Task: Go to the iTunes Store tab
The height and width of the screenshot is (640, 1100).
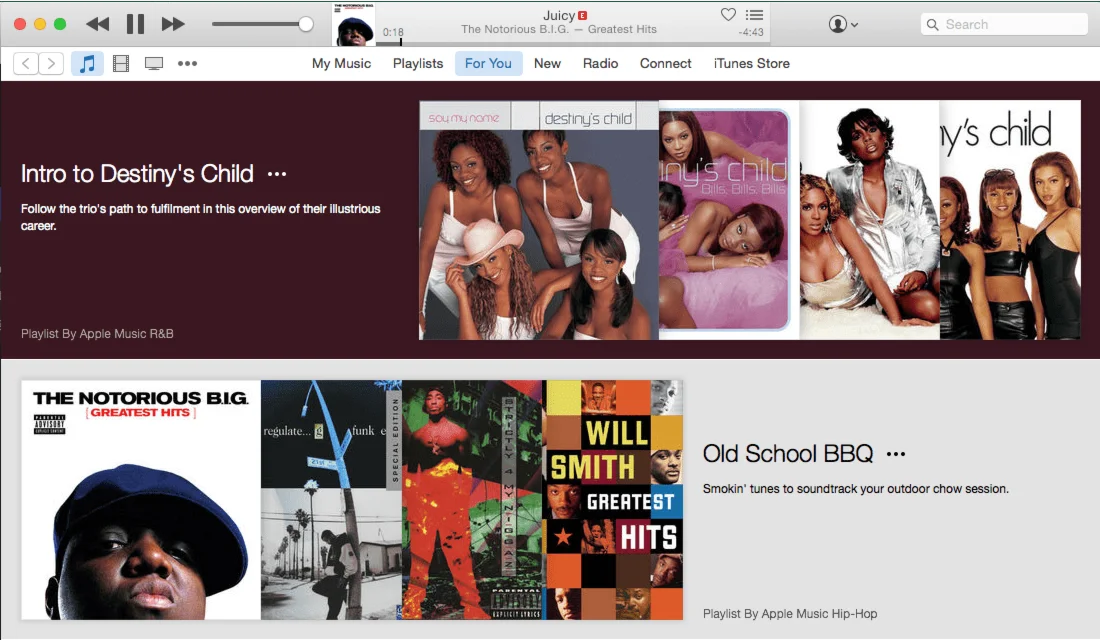Action: coord(751,63)
